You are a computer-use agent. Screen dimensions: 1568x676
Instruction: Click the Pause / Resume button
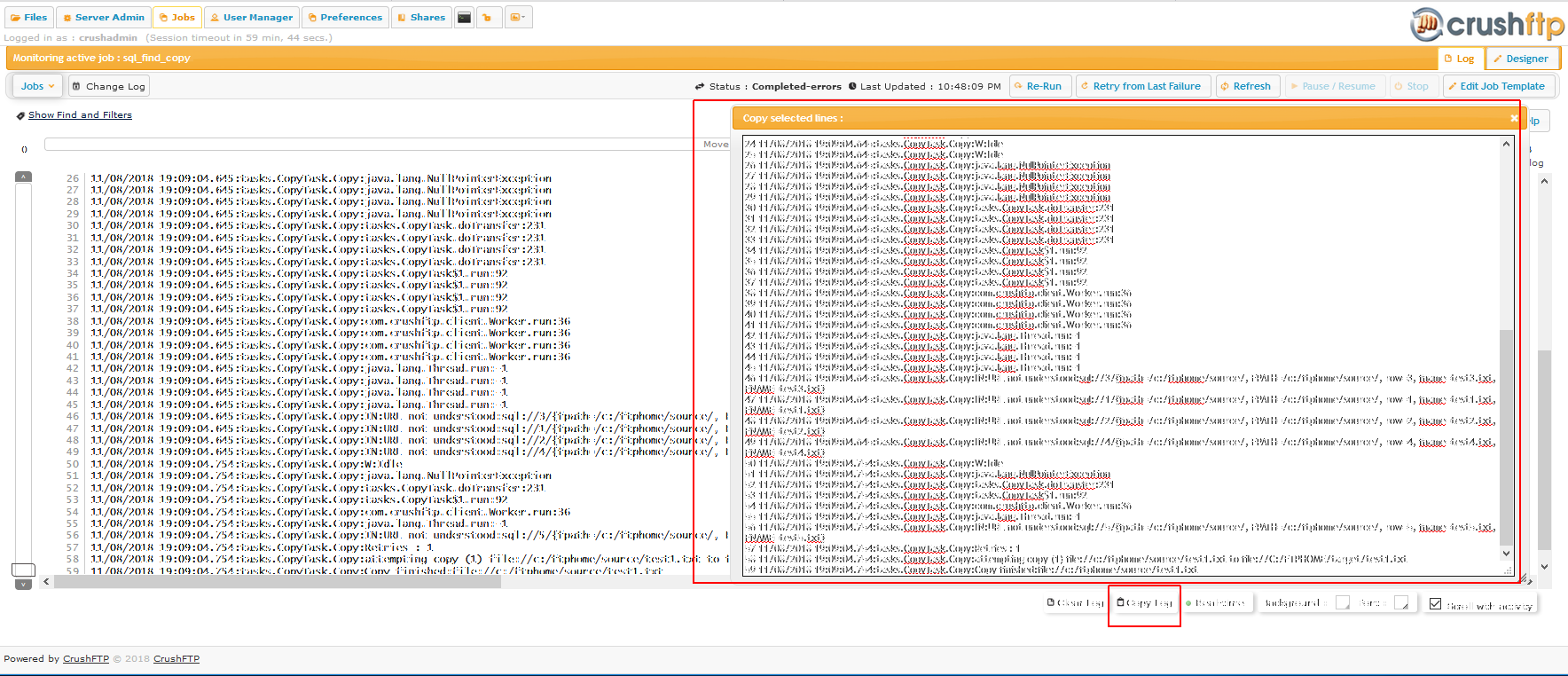point(1335,86)
